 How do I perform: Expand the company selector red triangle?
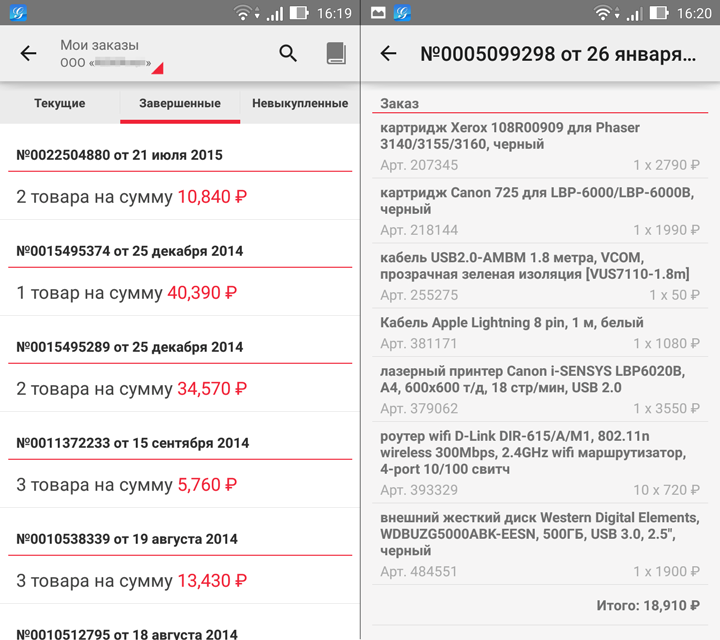158,68
